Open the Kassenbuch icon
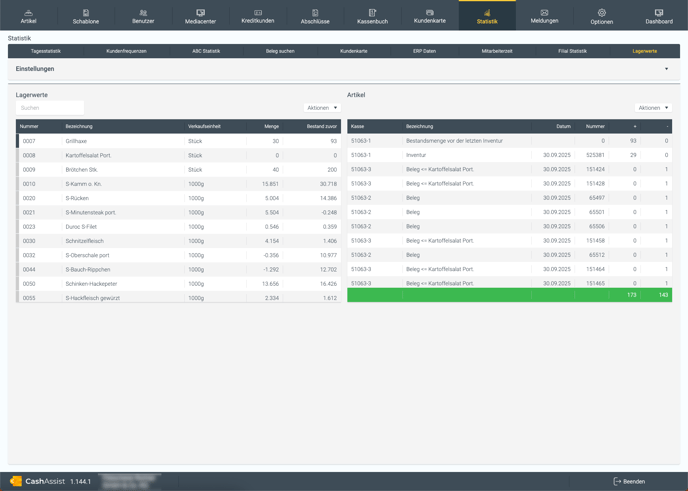The image size is (688, 491). 372,13
